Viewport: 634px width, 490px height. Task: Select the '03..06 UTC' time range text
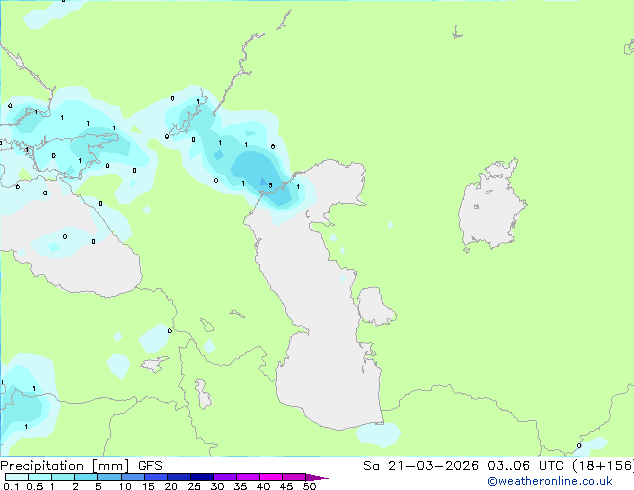(525, 466)
